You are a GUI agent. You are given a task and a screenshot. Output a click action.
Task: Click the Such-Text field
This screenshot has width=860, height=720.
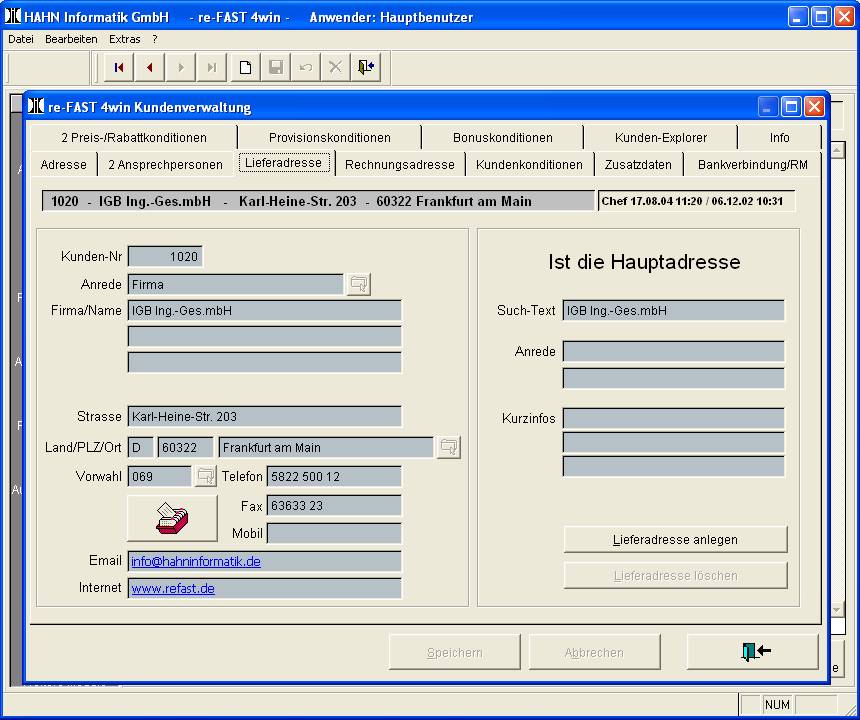(674, 310)
